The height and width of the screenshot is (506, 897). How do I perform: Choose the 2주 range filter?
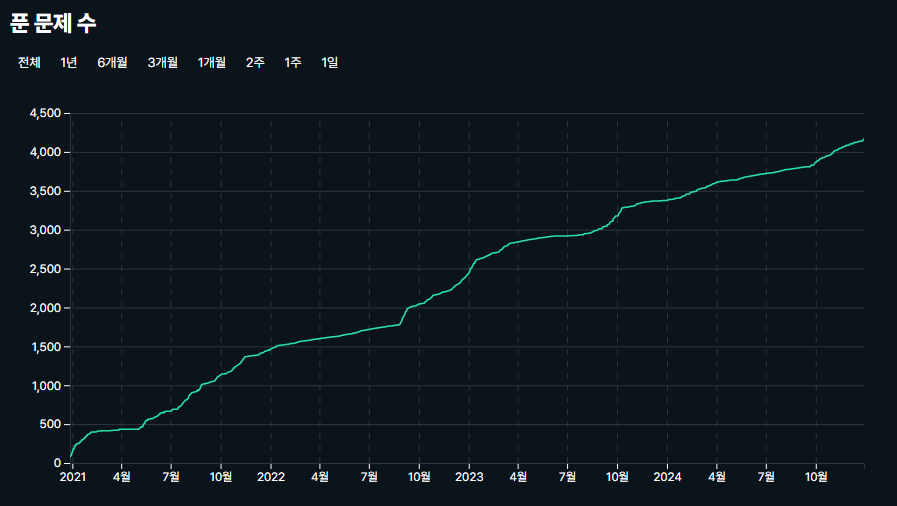(255, 62)
